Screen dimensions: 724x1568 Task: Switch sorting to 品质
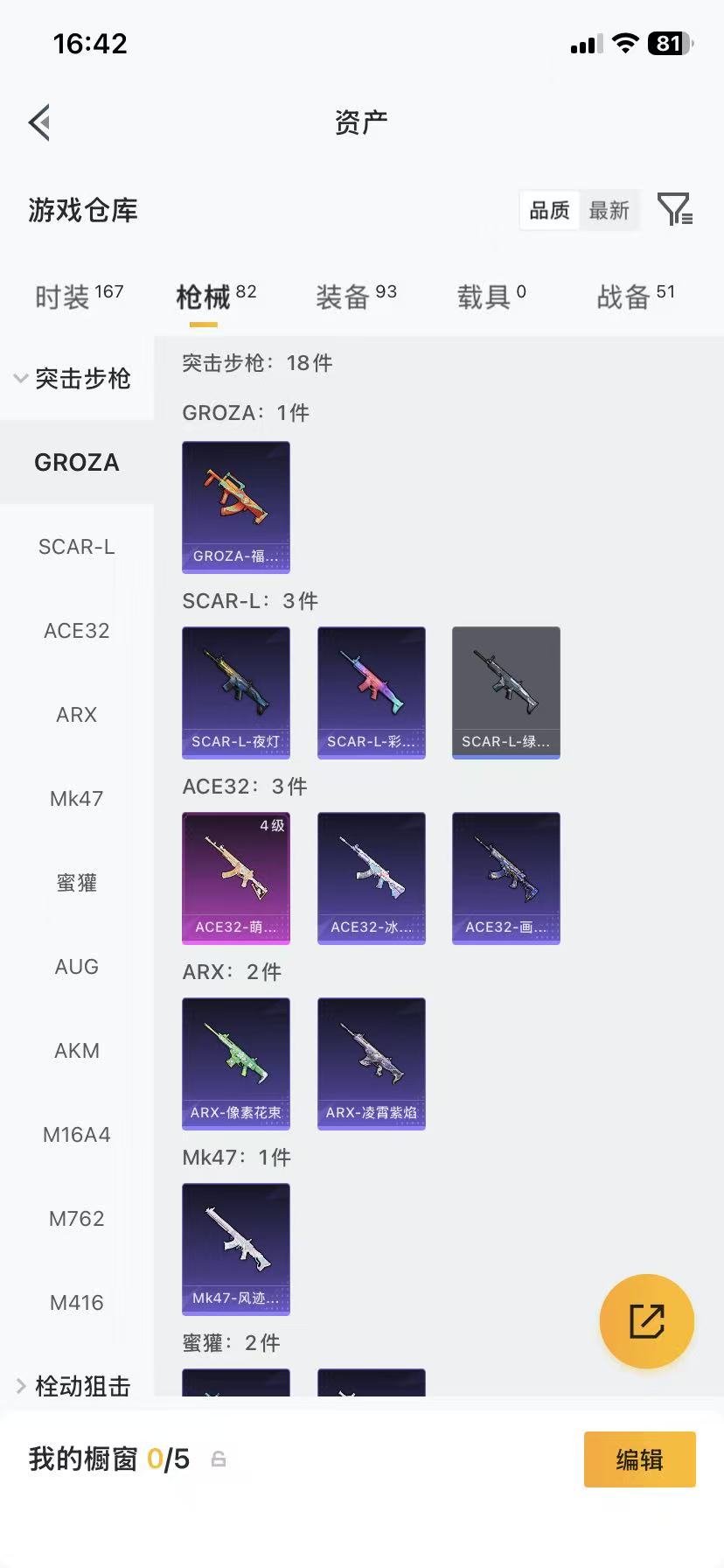[x=549, y=210]
